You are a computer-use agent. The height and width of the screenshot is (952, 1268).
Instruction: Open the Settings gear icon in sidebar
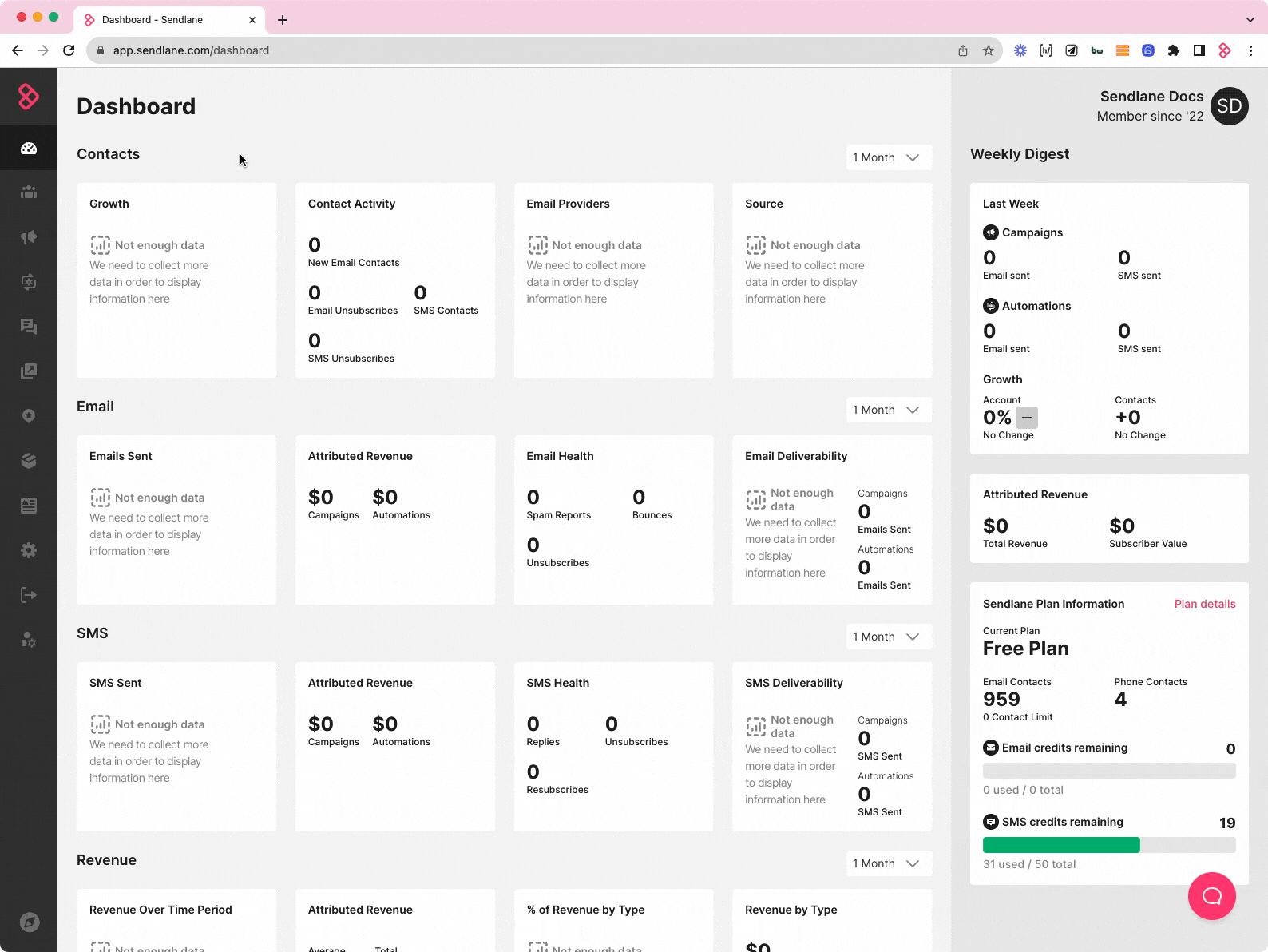(x=29, y=550)
